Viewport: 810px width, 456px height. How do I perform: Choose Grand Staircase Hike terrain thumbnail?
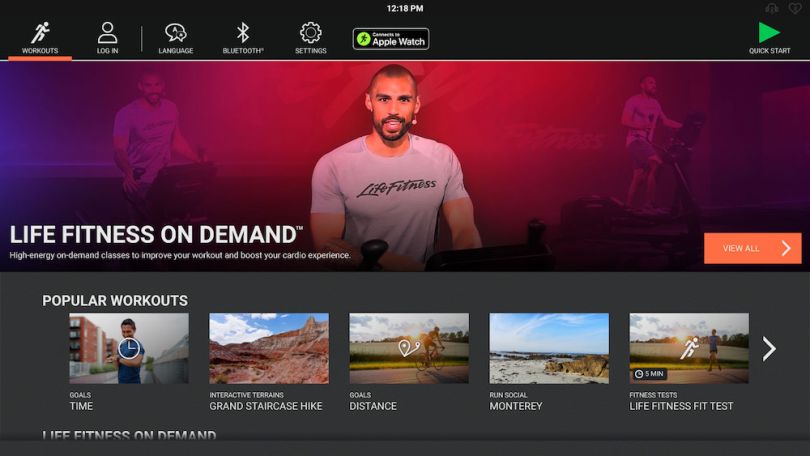(x=268, y=348)
